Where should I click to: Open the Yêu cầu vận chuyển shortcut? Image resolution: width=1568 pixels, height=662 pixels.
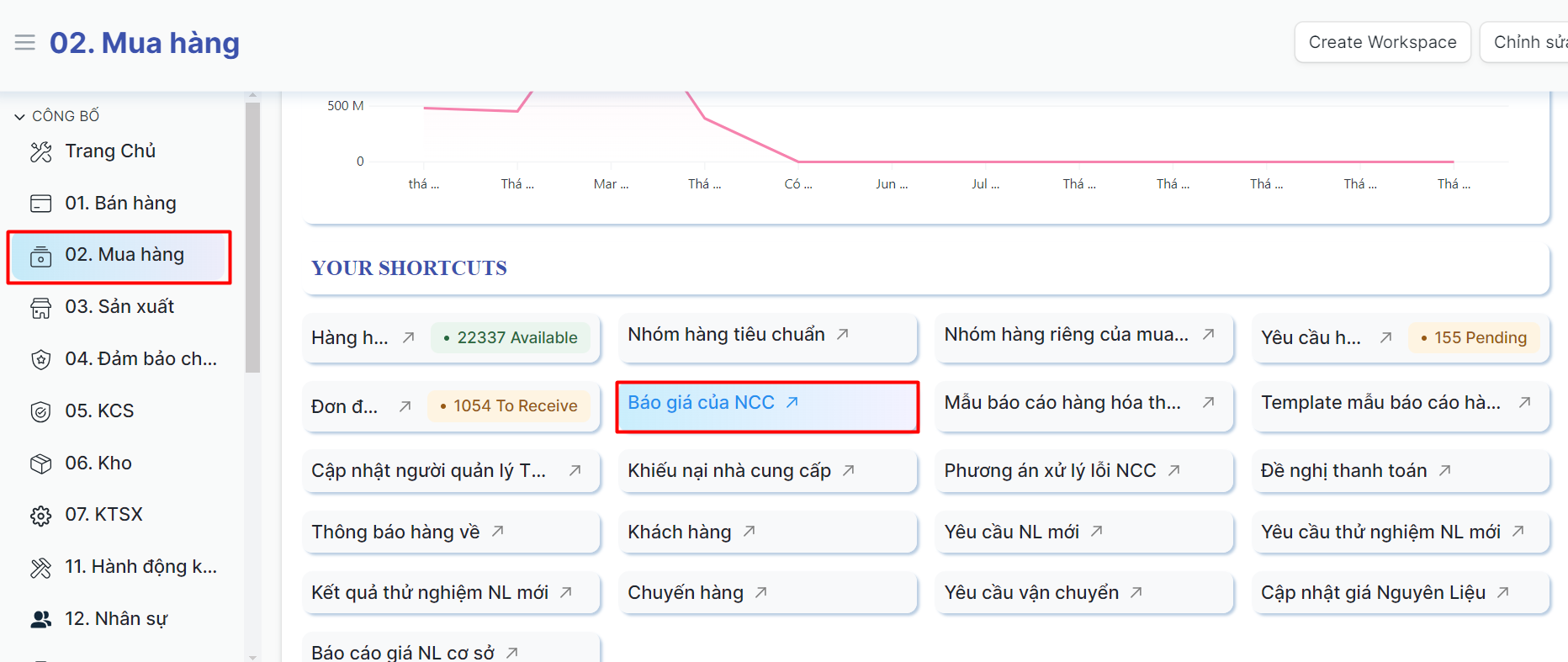coord(1030,593)
